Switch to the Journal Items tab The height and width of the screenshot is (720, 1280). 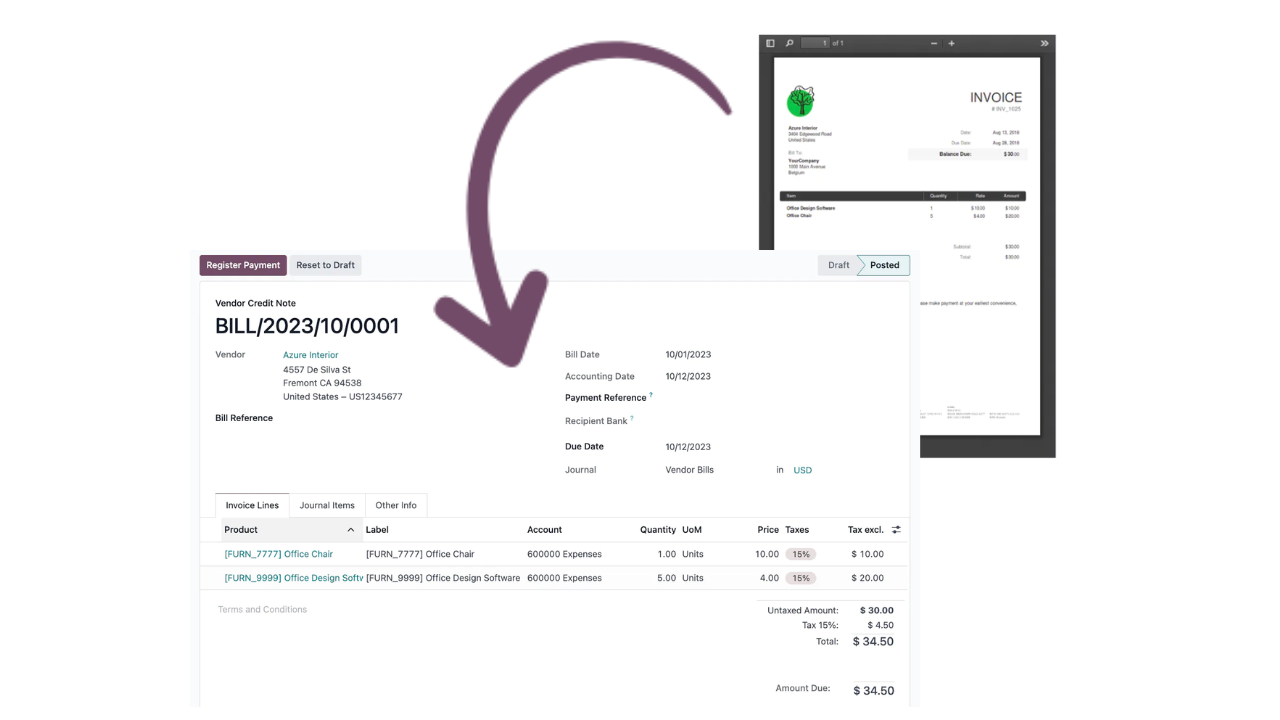(x=325, y=505)
